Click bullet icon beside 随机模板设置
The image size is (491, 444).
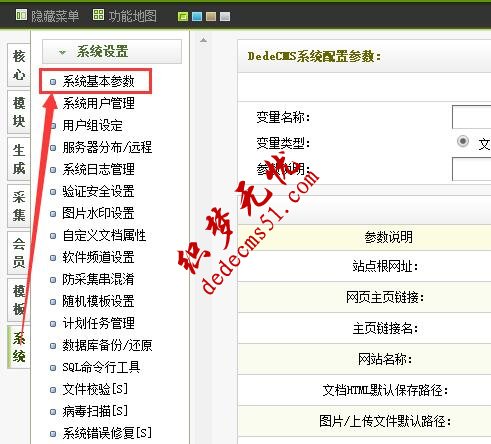coord(53,302)
